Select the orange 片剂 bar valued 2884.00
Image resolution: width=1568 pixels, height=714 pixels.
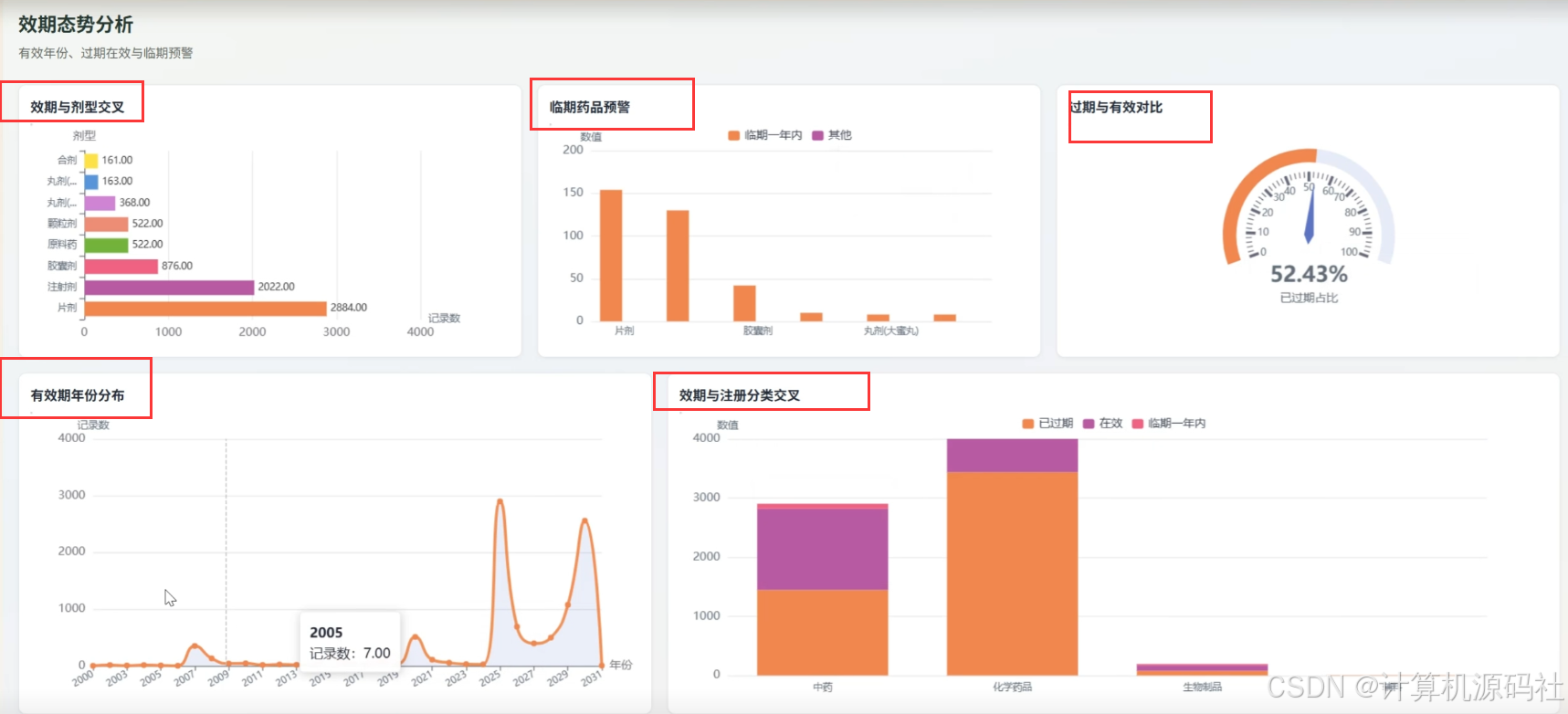pos(205,309)
